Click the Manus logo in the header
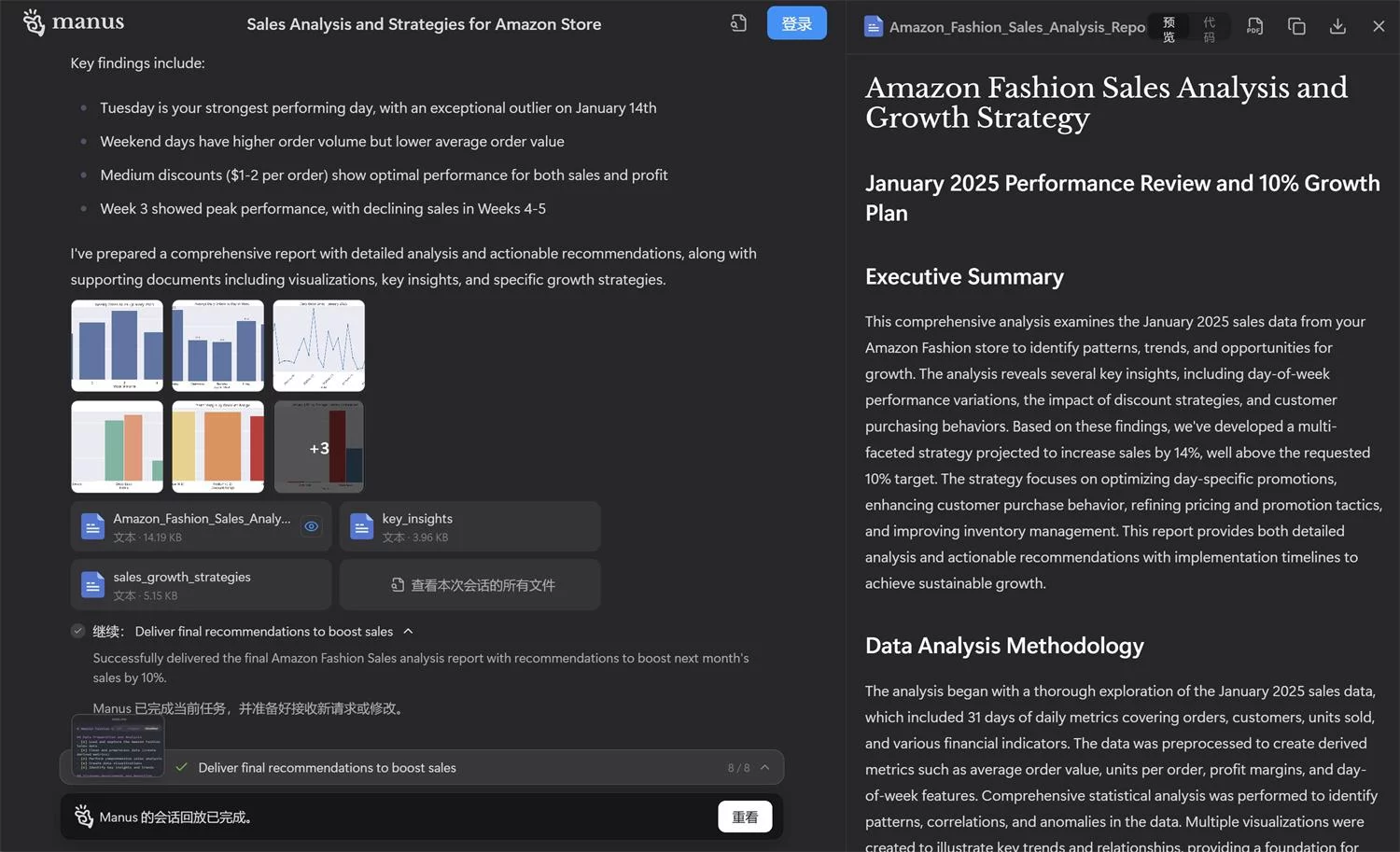1400x852 pixels. pyautogui.click(x=73, y=22)
